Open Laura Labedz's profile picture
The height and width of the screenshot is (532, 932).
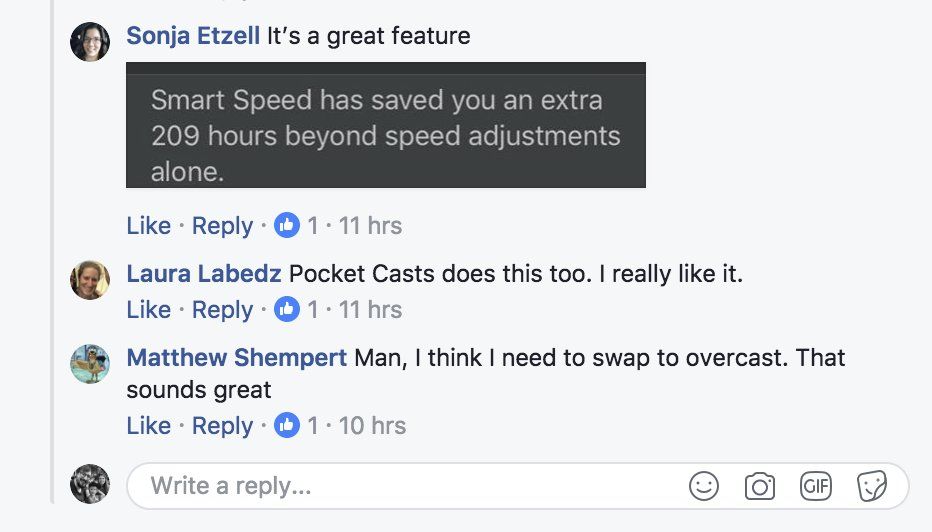point(90,280)
